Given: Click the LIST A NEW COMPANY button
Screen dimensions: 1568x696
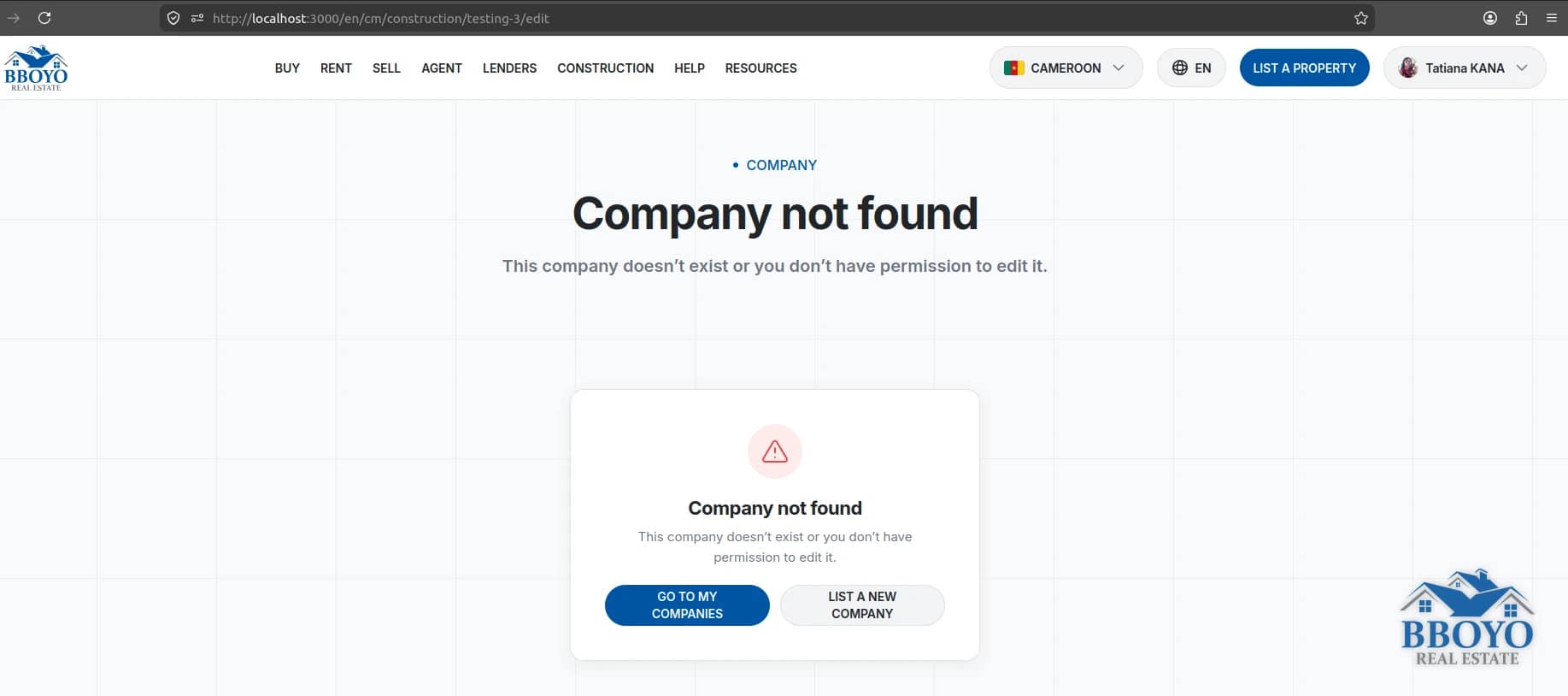Looking at the screenshot, I should (862, 605).
